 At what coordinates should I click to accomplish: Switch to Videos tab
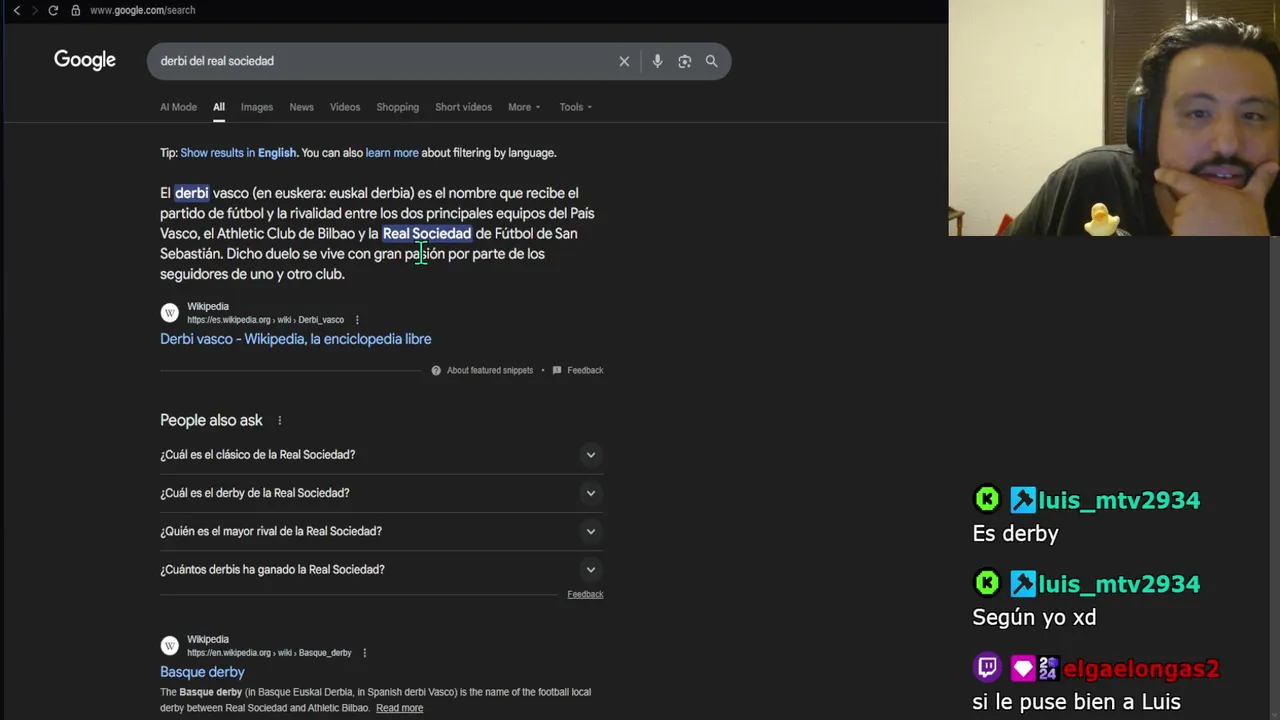[x=345, y=107]
